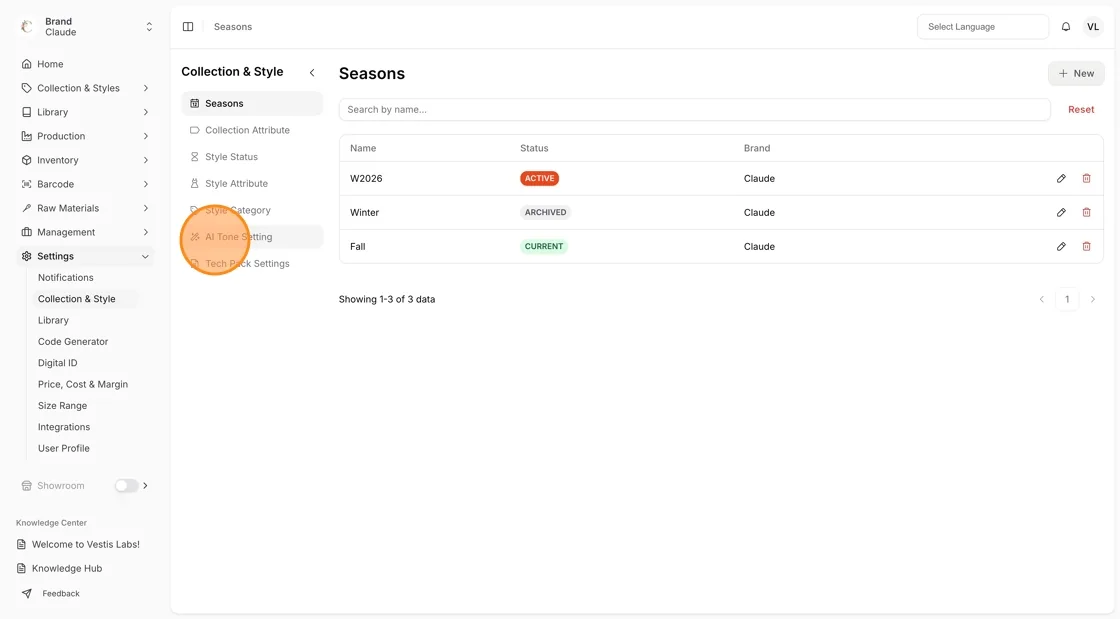Select Seasons in the settings panel

[x=252, y=104]
